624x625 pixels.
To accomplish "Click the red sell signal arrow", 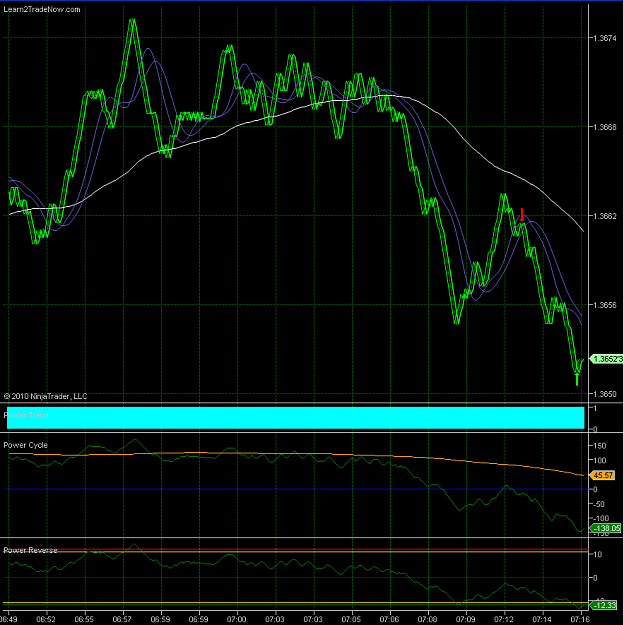I will (522, 214).
